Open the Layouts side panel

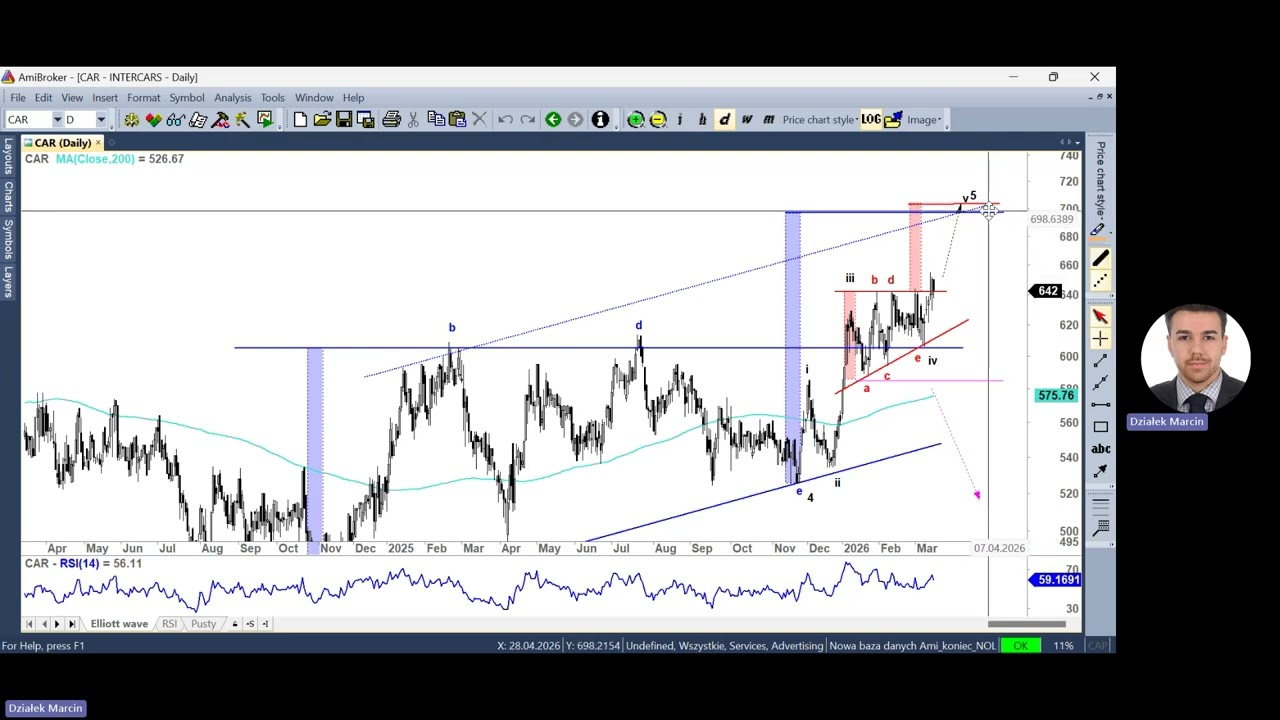8,158
